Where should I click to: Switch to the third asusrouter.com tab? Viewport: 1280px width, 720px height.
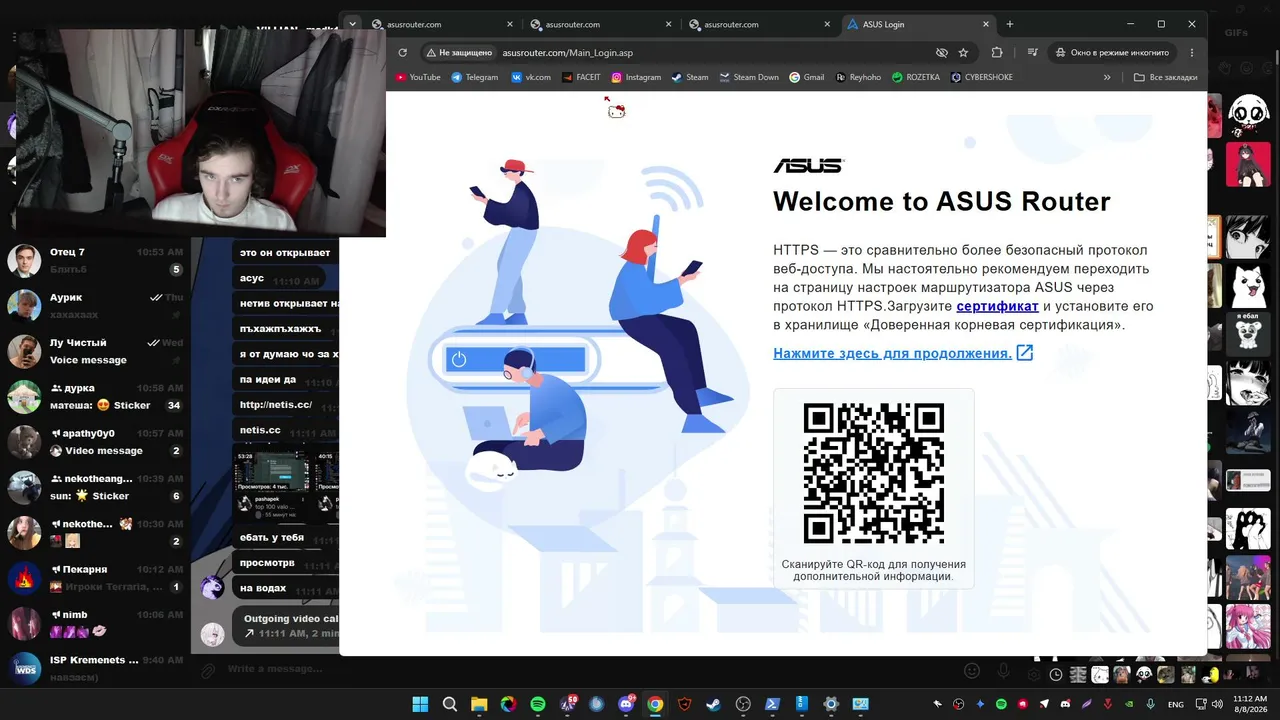coord(758,24)
